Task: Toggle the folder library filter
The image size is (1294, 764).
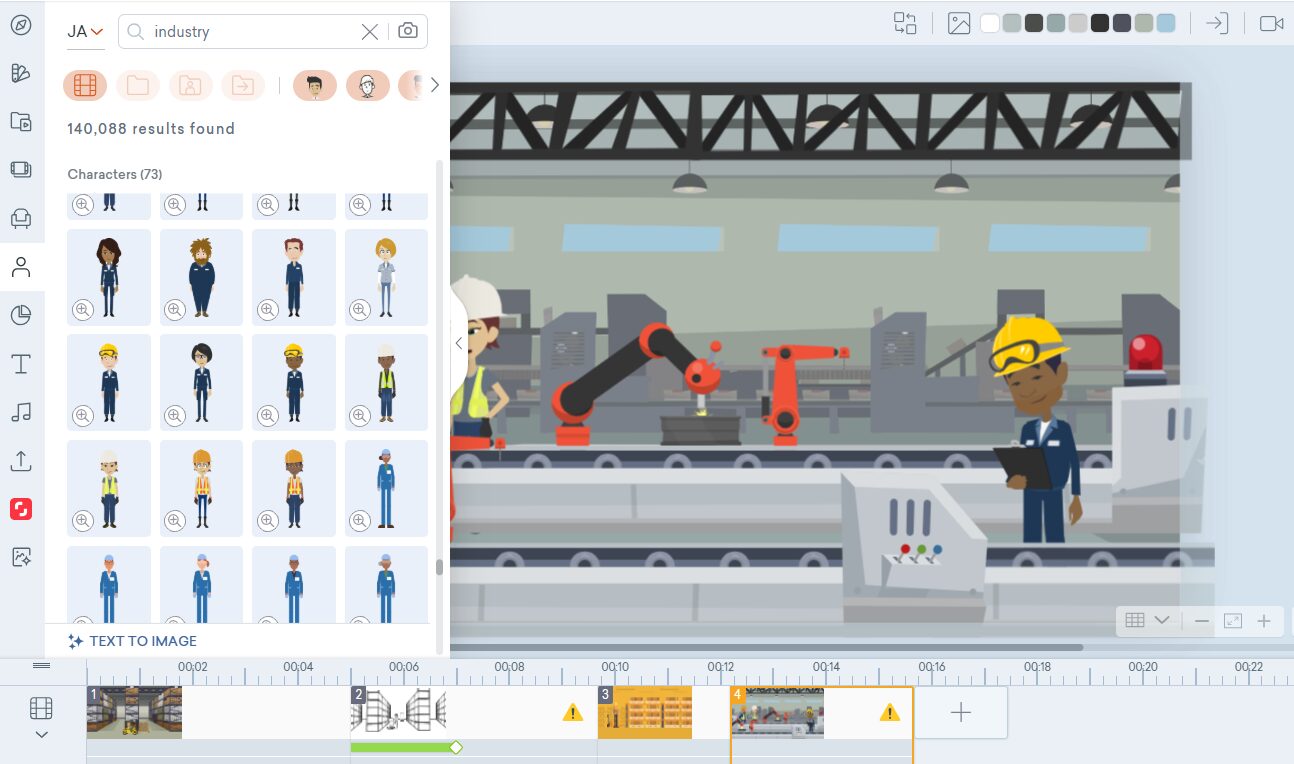Action: pos(138,86)
